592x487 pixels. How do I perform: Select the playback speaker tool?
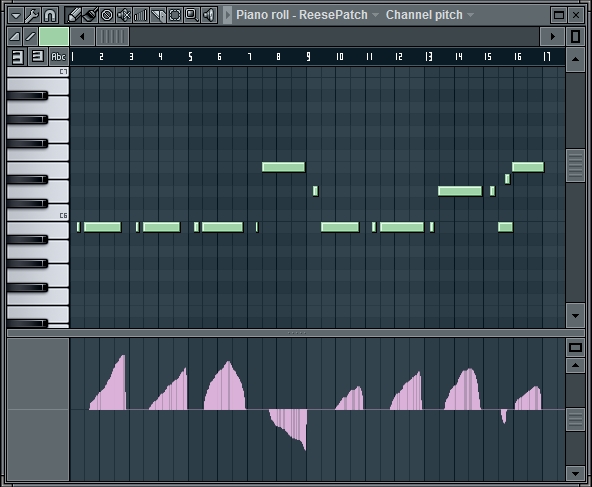[209, 15]
